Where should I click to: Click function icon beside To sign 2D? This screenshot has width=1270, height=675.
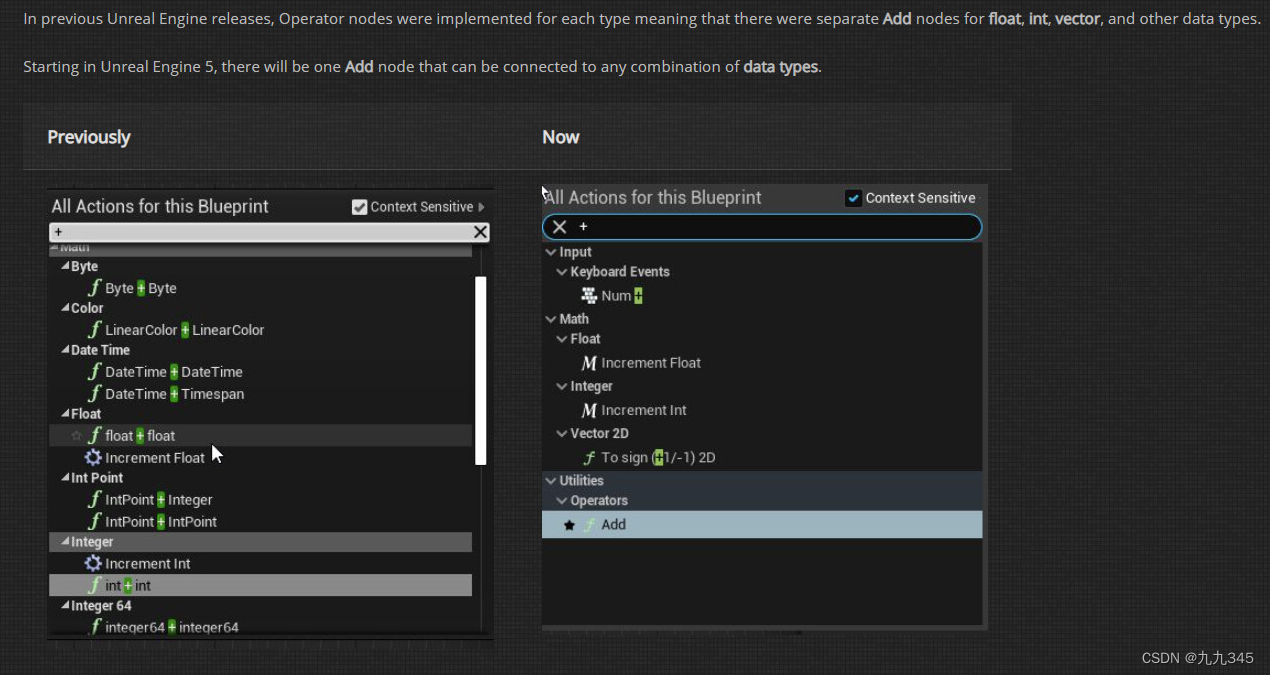[x=589, y=458]
